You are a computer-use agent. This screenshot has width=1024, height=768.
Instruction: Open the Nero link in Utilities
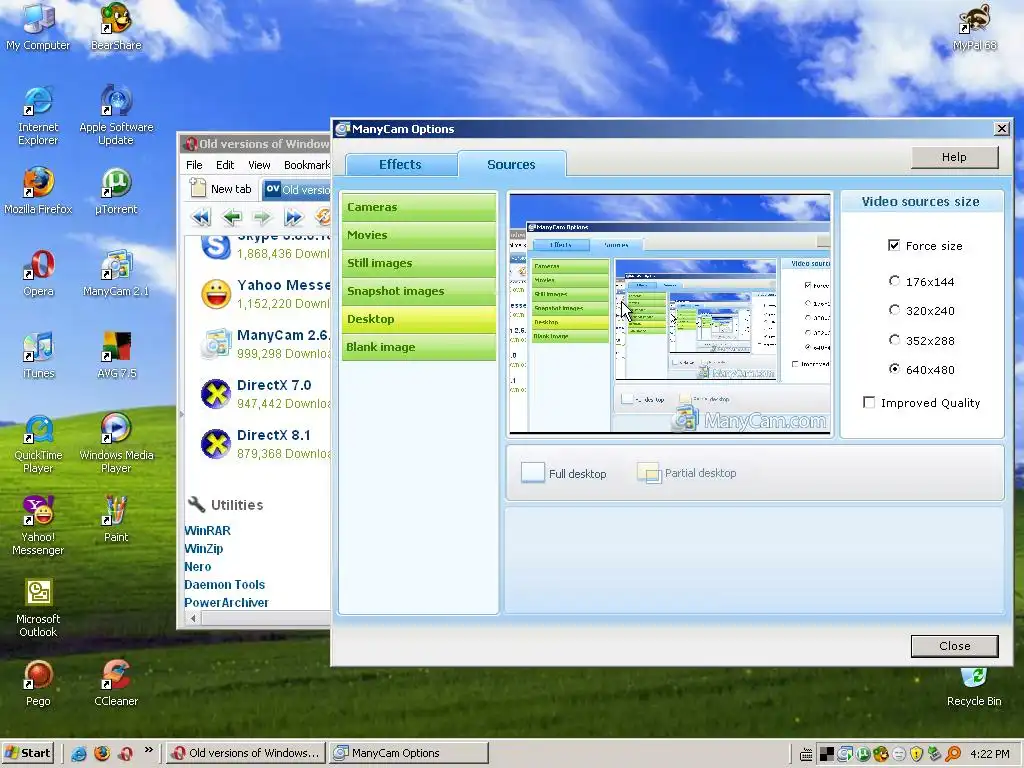pyautogui.click(x=198, y=566)
